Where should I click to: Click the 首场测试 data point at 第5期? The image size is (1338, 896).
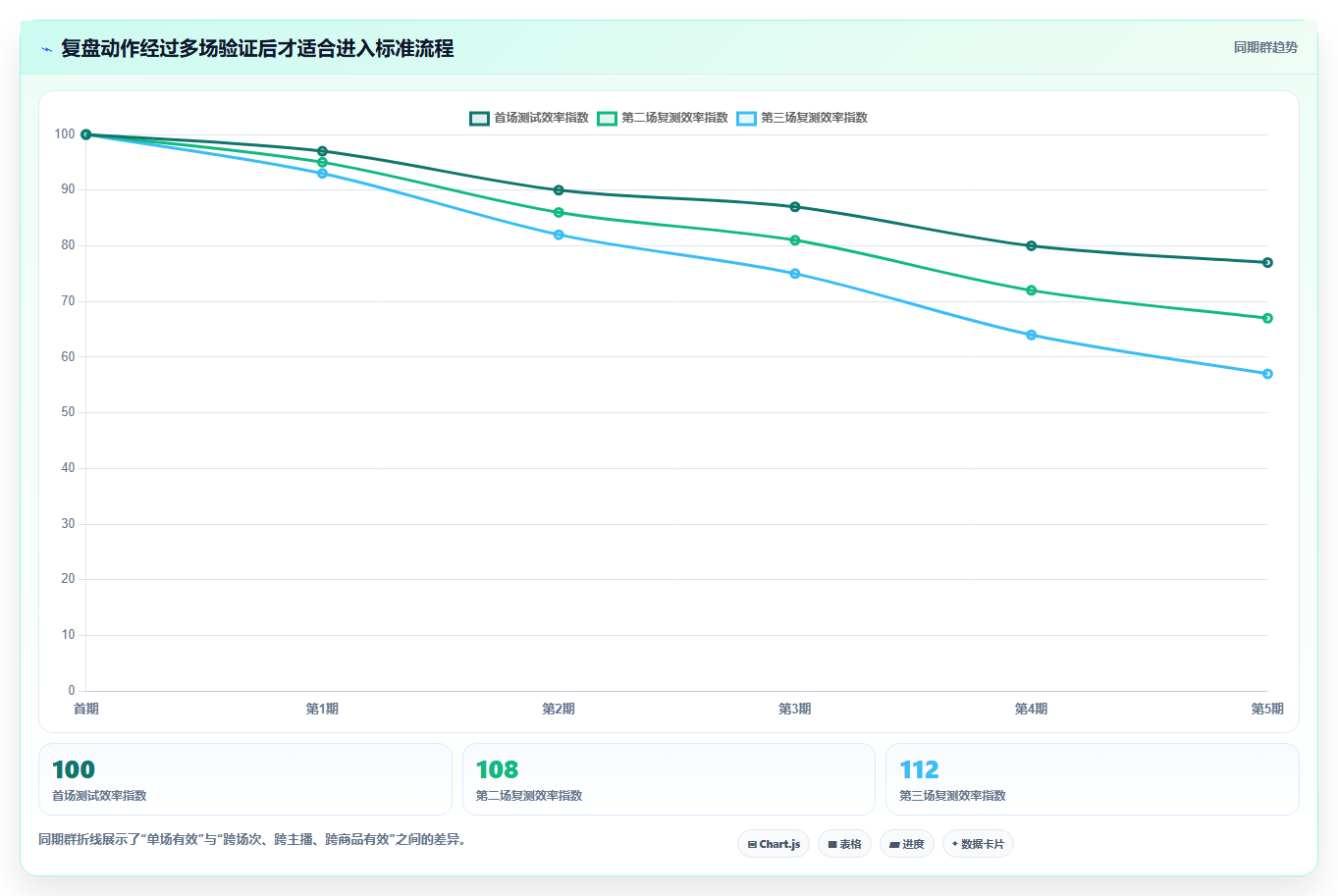pyautogui.click(x=1267, y=263)
